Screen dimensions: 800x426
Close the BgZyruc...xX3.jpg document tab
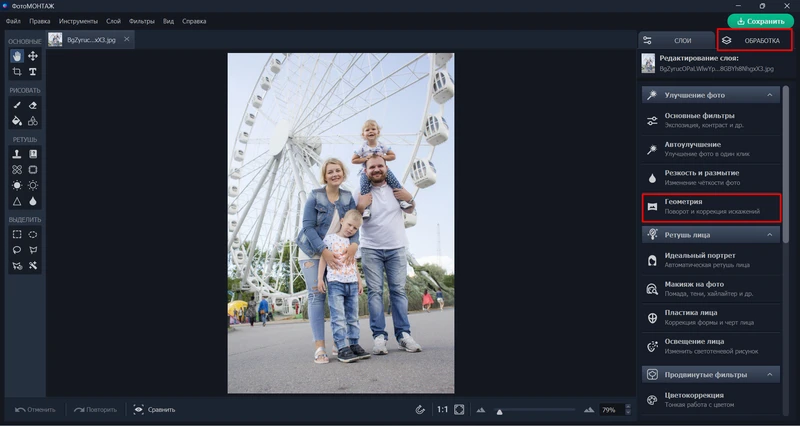click(127, 39)
